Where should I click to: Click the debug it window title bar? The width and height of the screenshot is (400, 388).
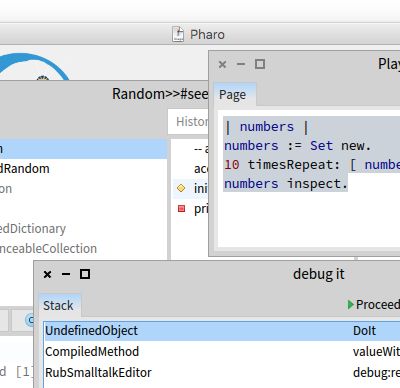pyautogui.click(x=319, y=274)
